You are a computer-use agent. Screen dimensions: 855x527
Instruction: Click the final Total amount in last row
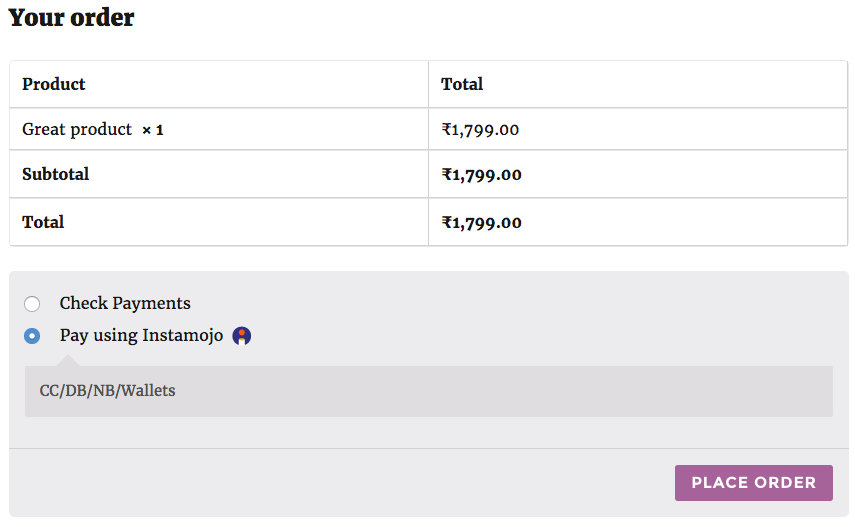pyautogui.click(x=481, y=223)
